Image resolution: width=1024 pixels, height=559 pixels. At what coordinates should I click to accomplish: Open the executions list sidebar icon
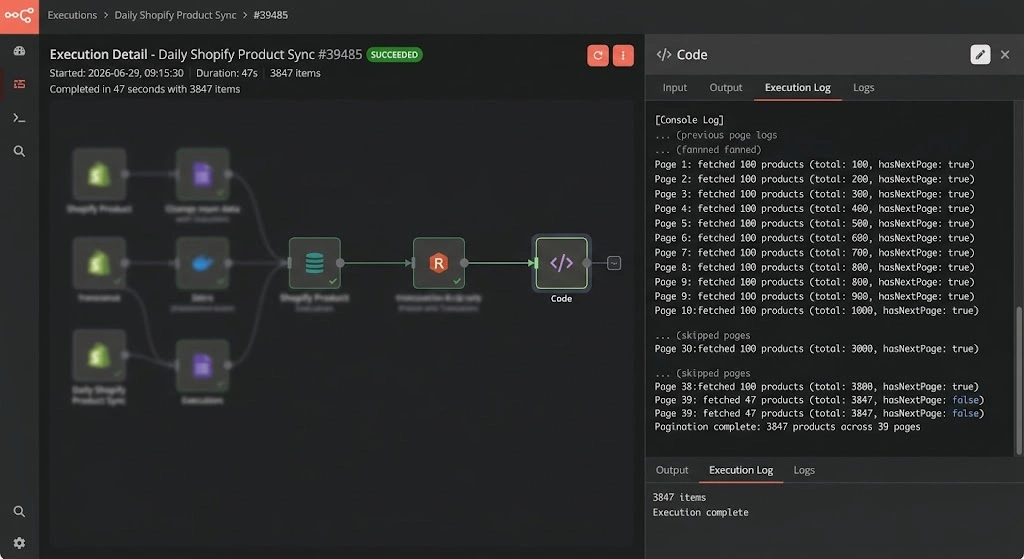coord(20,84)
